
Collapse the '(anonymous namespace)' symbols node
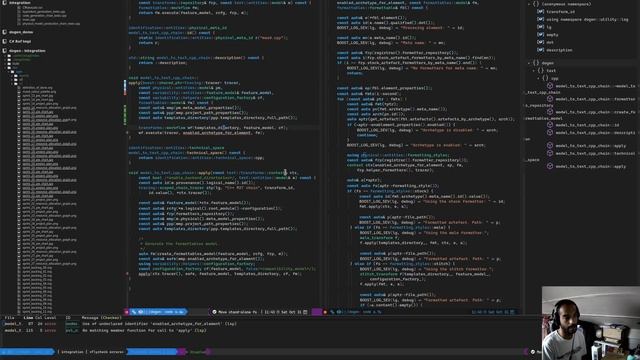coord(529,4)
